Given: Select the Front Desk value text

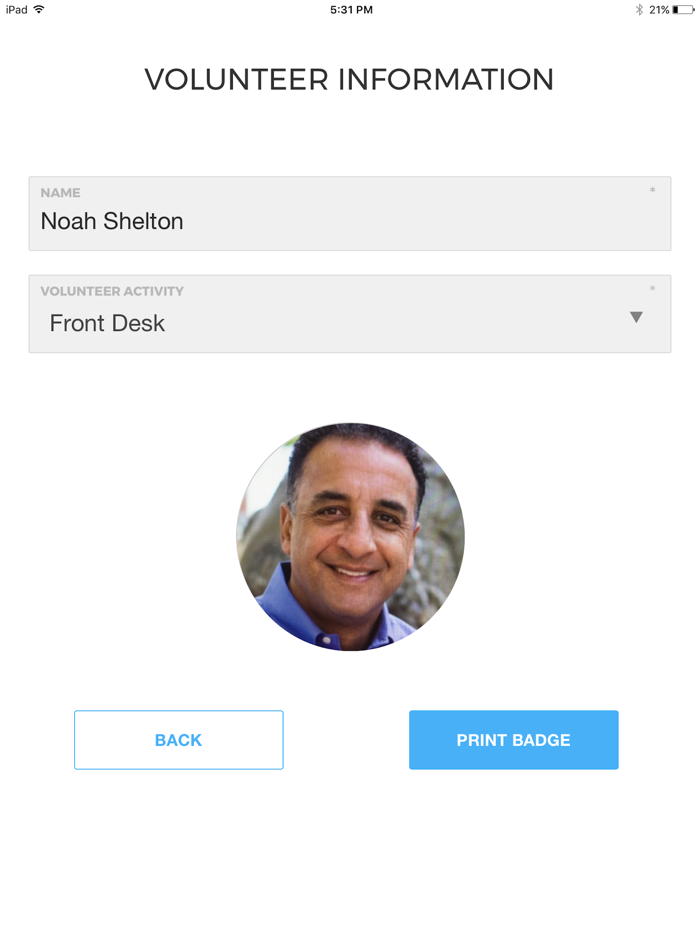Looking at the screenshot, I should [x=107, y=323].
